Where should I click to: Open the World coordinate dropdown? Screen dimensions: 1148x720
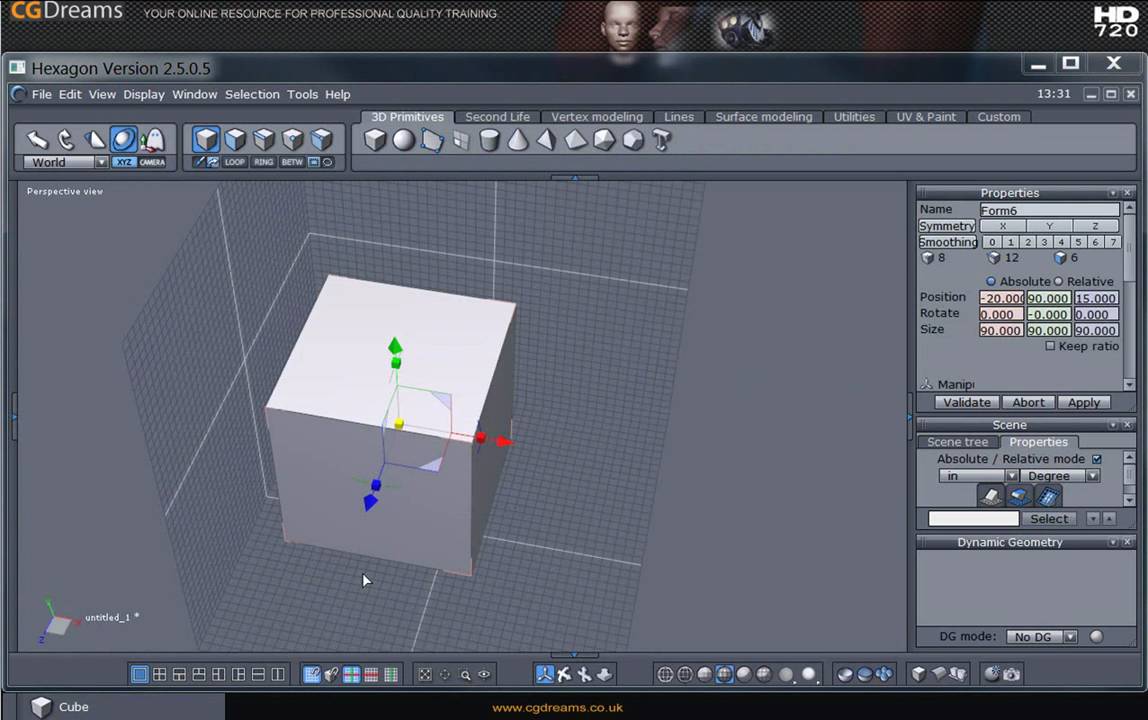point(65,163)
